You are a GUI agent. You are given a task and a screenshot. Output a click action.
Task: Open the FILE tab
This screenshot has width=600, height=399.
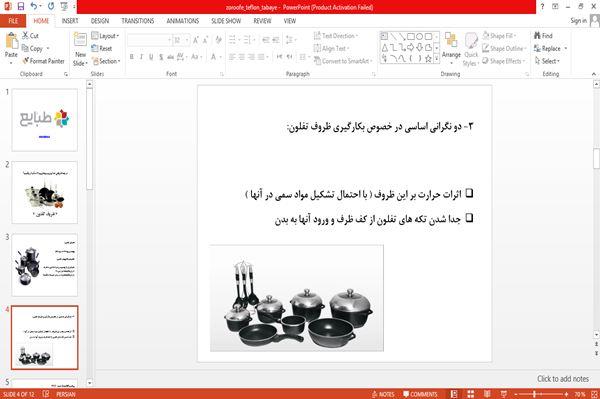13,21
